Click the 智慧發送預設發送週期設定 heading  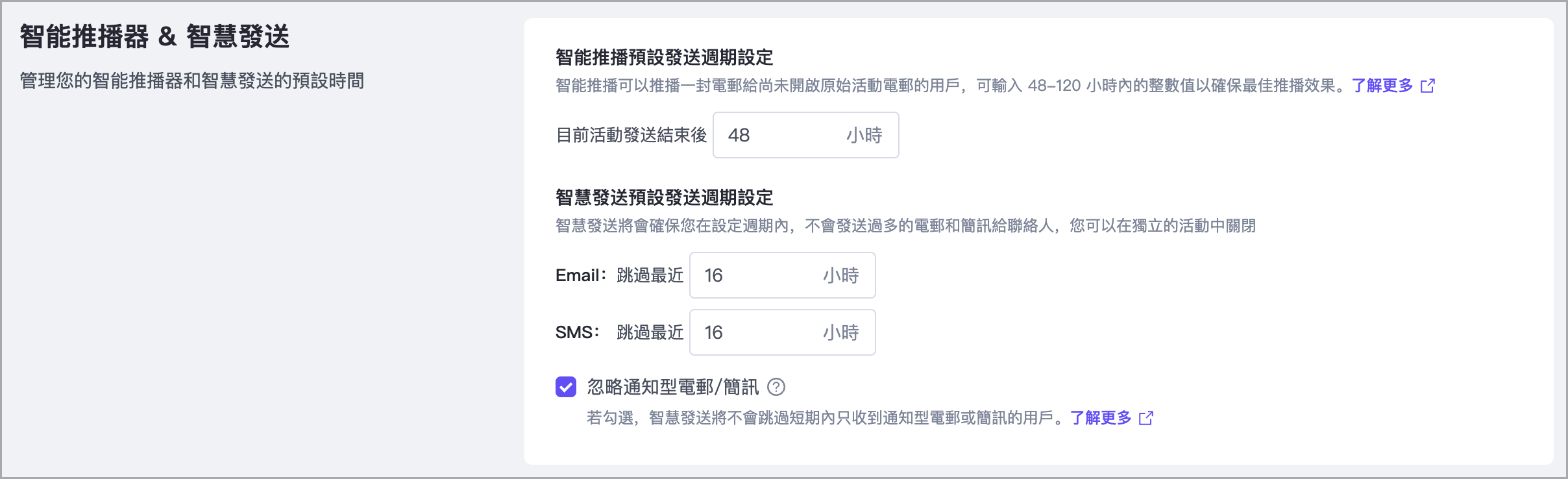(664, 197)
